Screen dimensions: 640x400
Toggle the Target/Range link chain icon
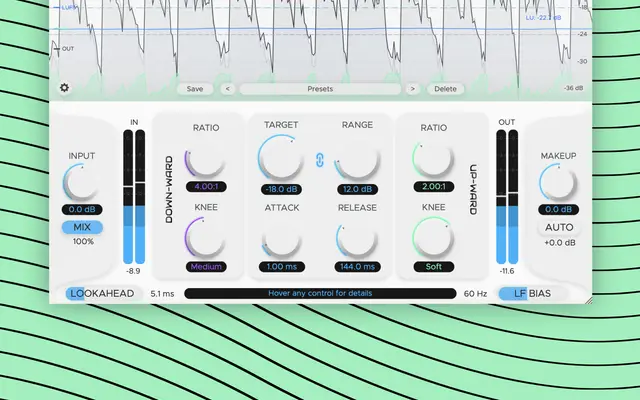320,160
